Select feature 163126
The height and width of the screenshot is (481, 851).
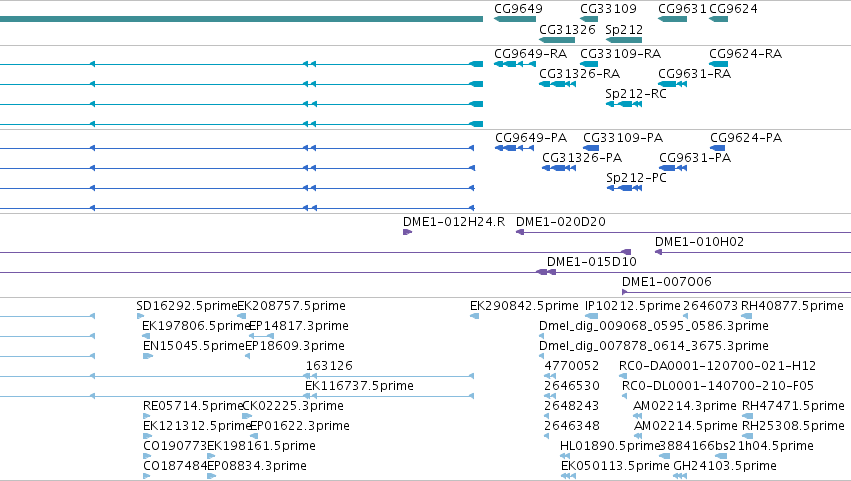pos(329,366)
